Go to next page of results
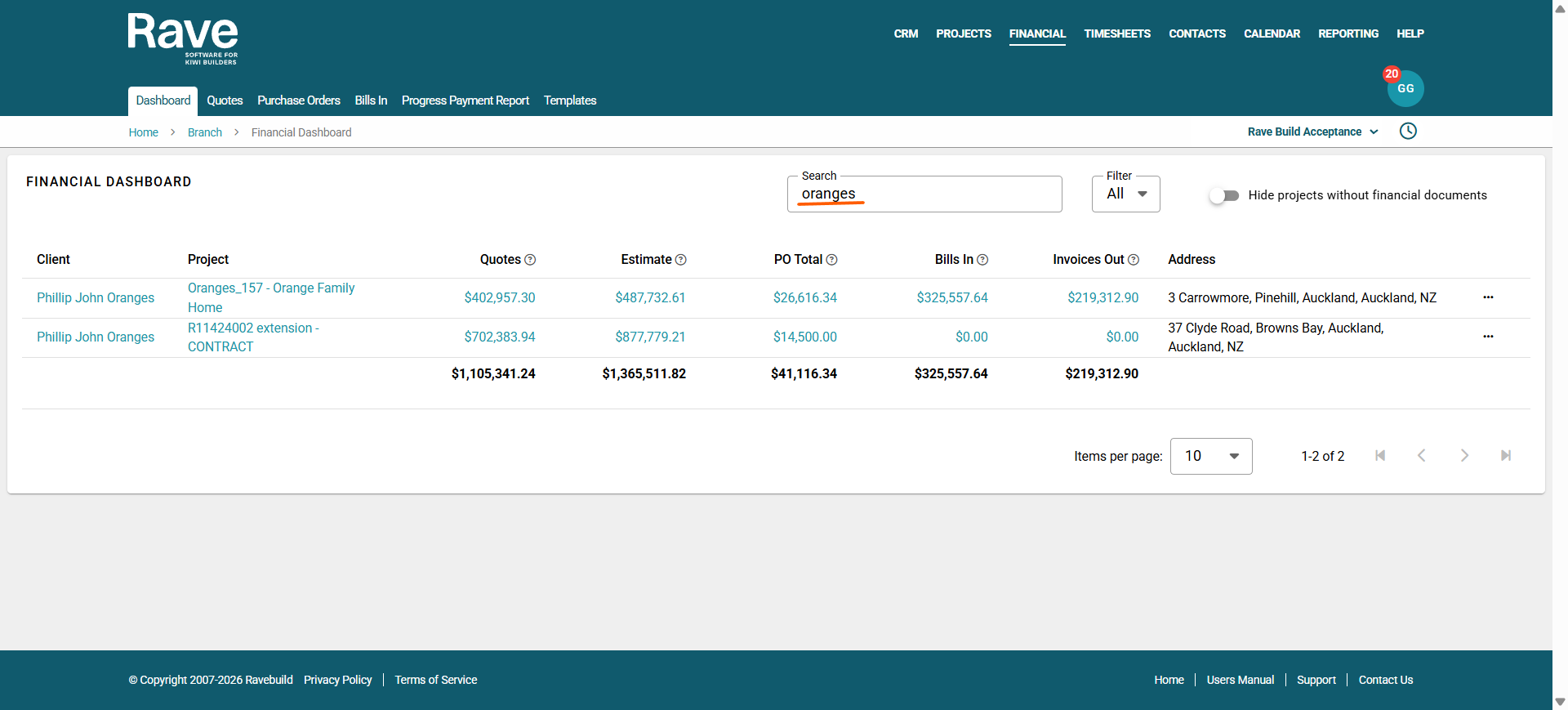This screenshot has width=1568, height=710. [x=1463, y=456]
